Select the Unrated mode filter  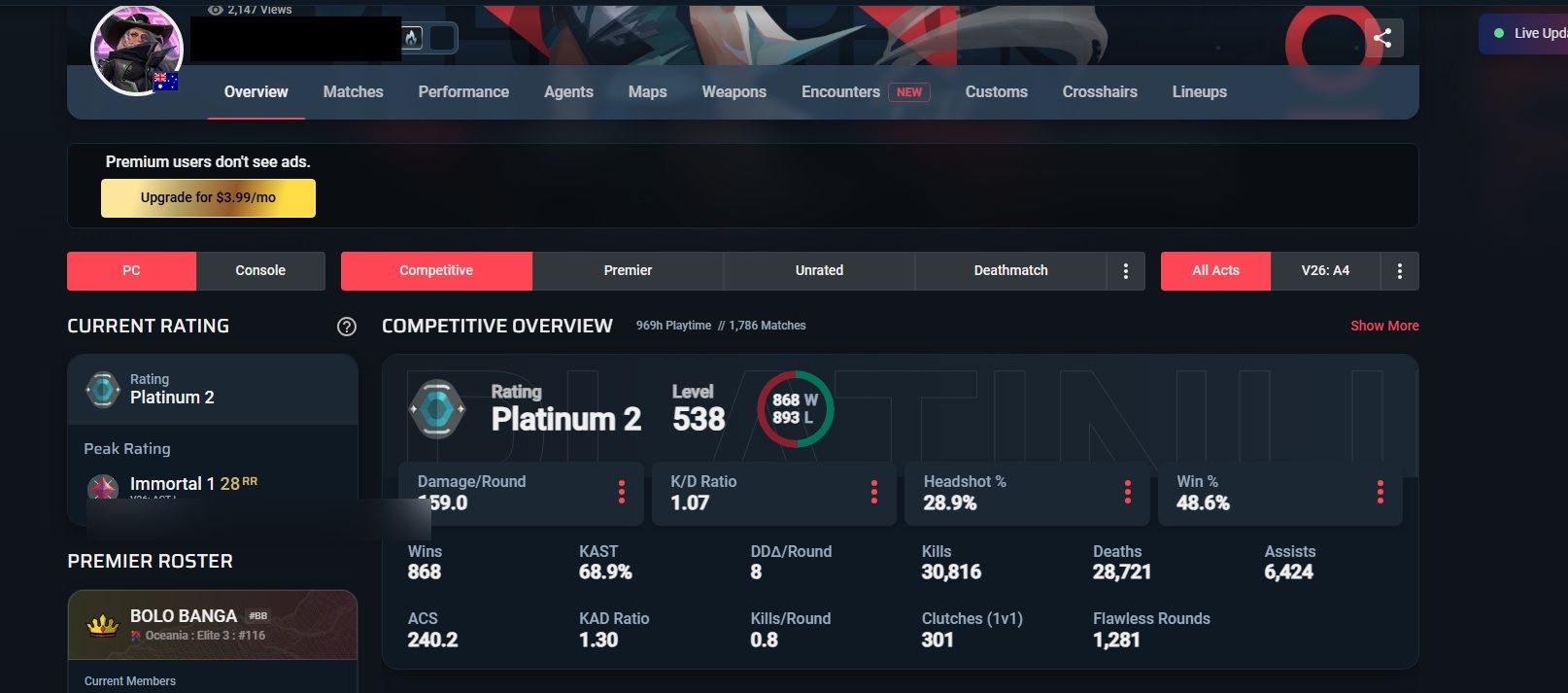coord(819,271)
